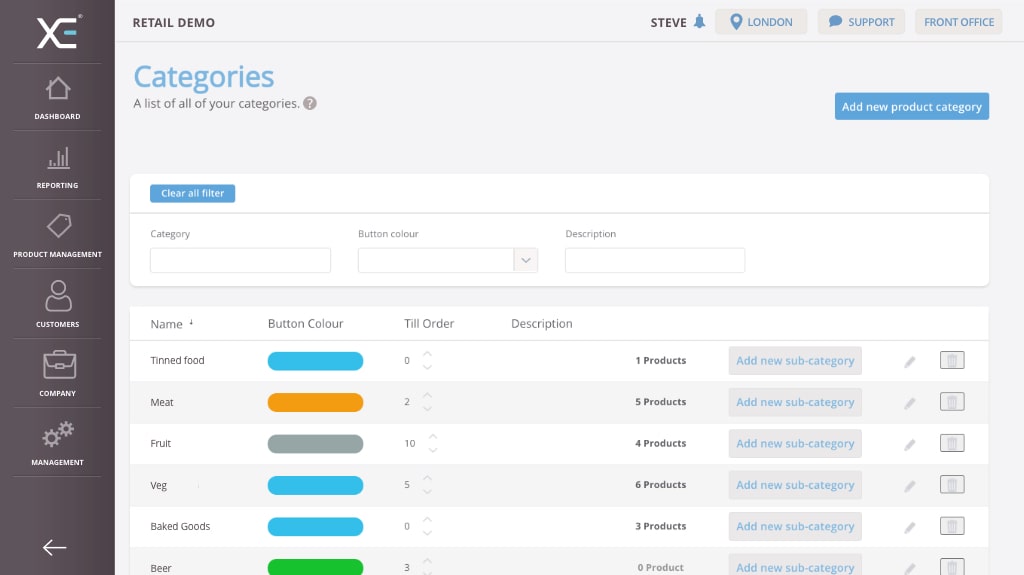Open the Dashboard from the sidebar
Image resolution: width=1024 pixels, height=575 pixels.
point(57,98)
